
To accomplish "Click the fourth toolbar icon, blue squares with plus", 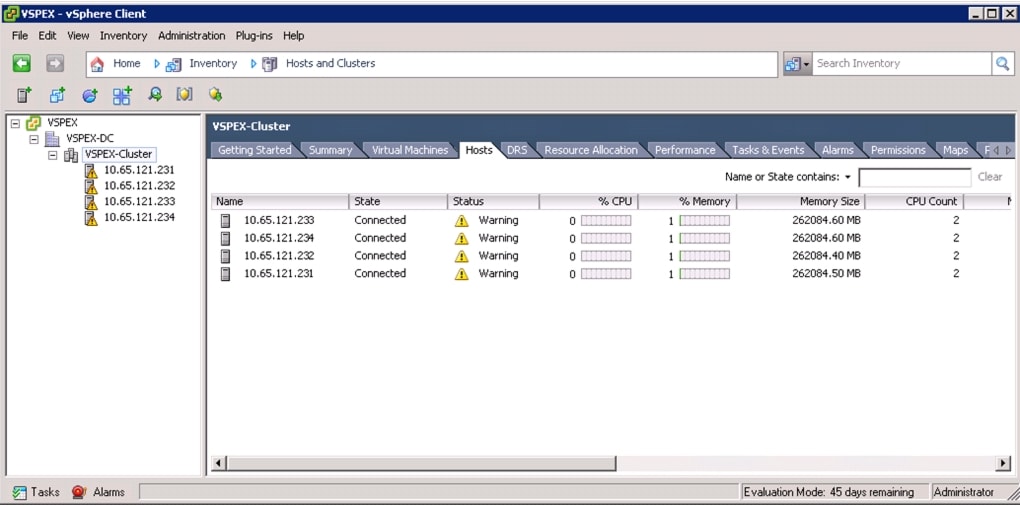I will (x=122, y=95).
